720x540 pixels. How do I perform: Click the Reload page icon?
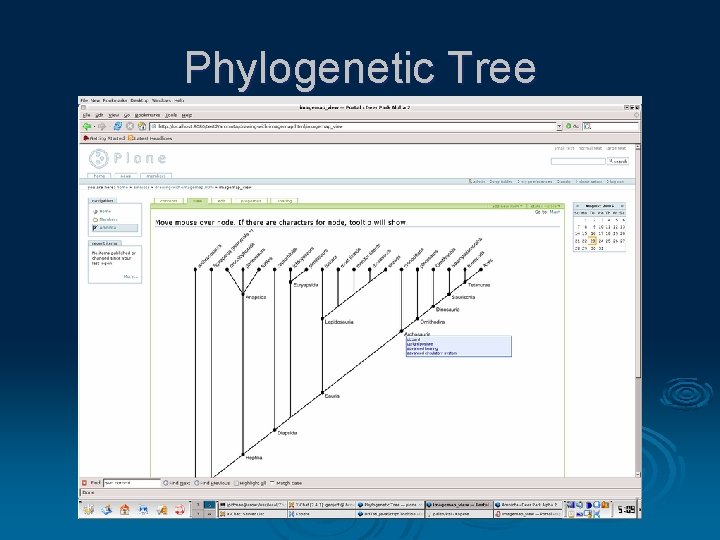click(118, 126)
